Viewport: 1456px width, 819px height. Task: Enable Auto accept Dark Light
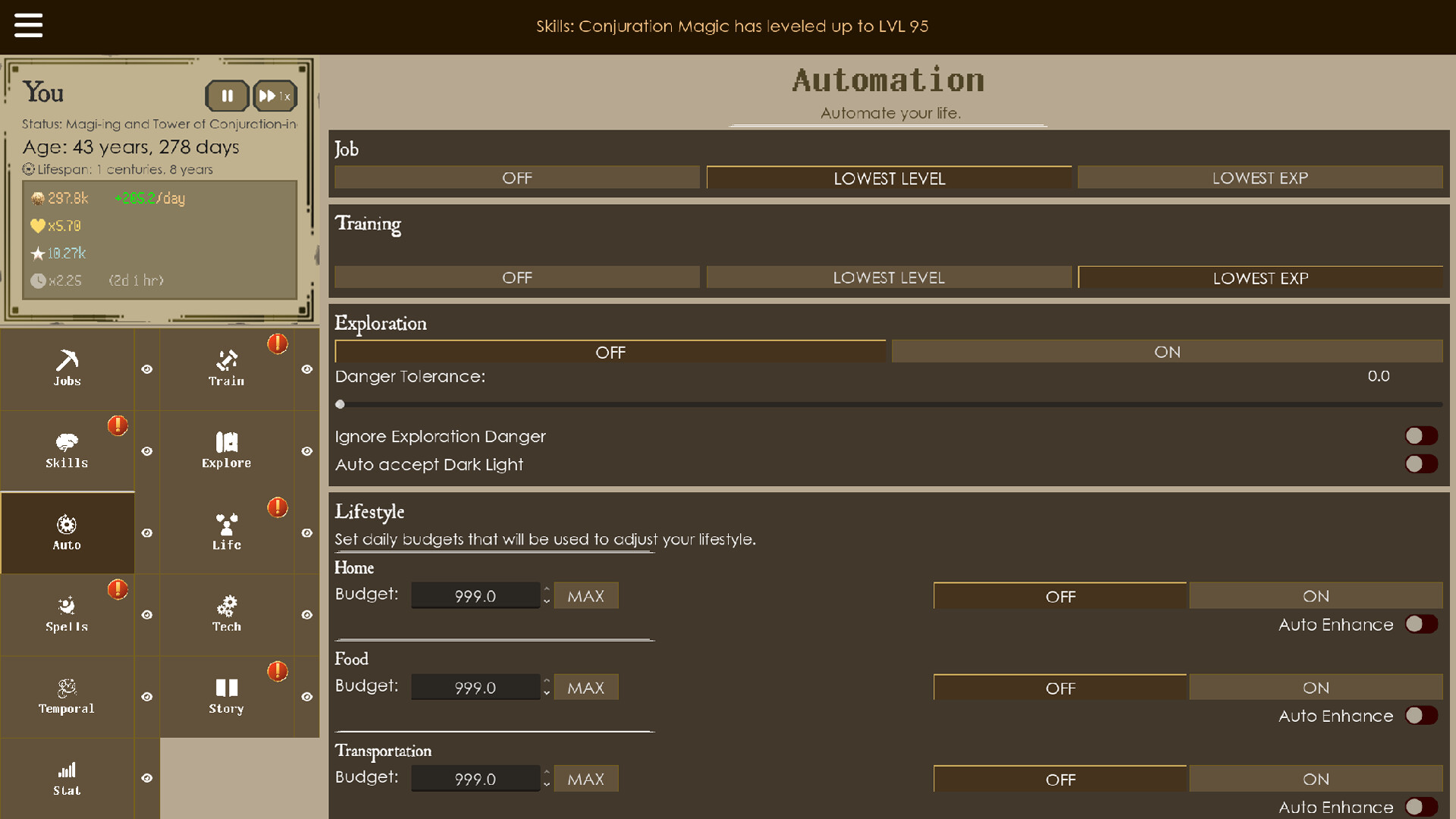(x=1421, y=464)
